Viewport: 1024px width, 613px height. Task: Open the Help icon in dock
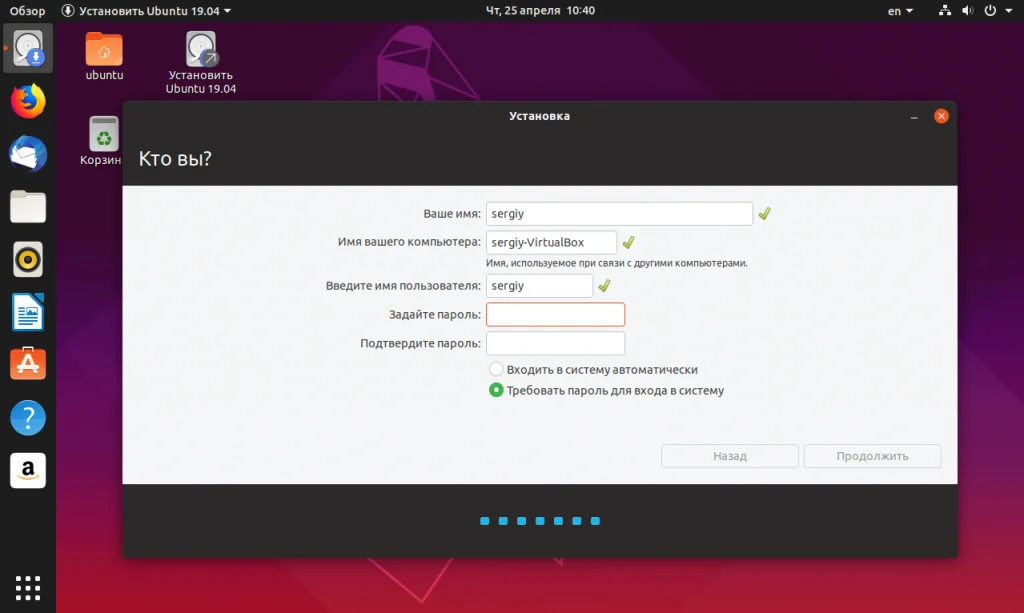tap(28, 418)
